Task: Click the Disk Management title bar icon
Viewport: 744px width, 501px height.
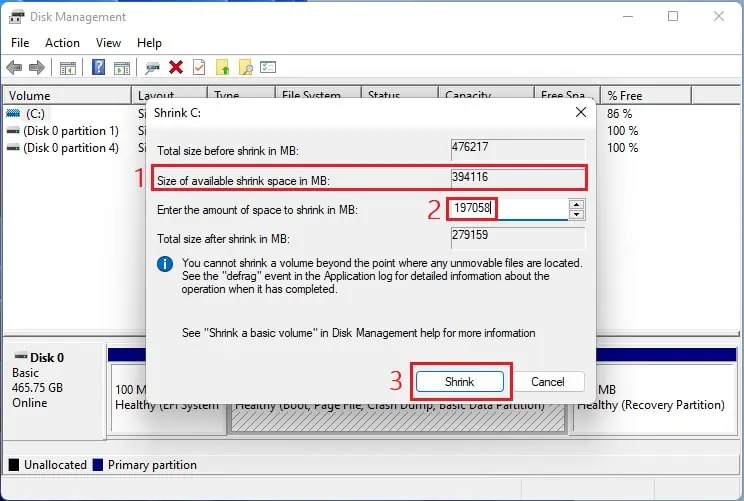Action: (16, 17)
